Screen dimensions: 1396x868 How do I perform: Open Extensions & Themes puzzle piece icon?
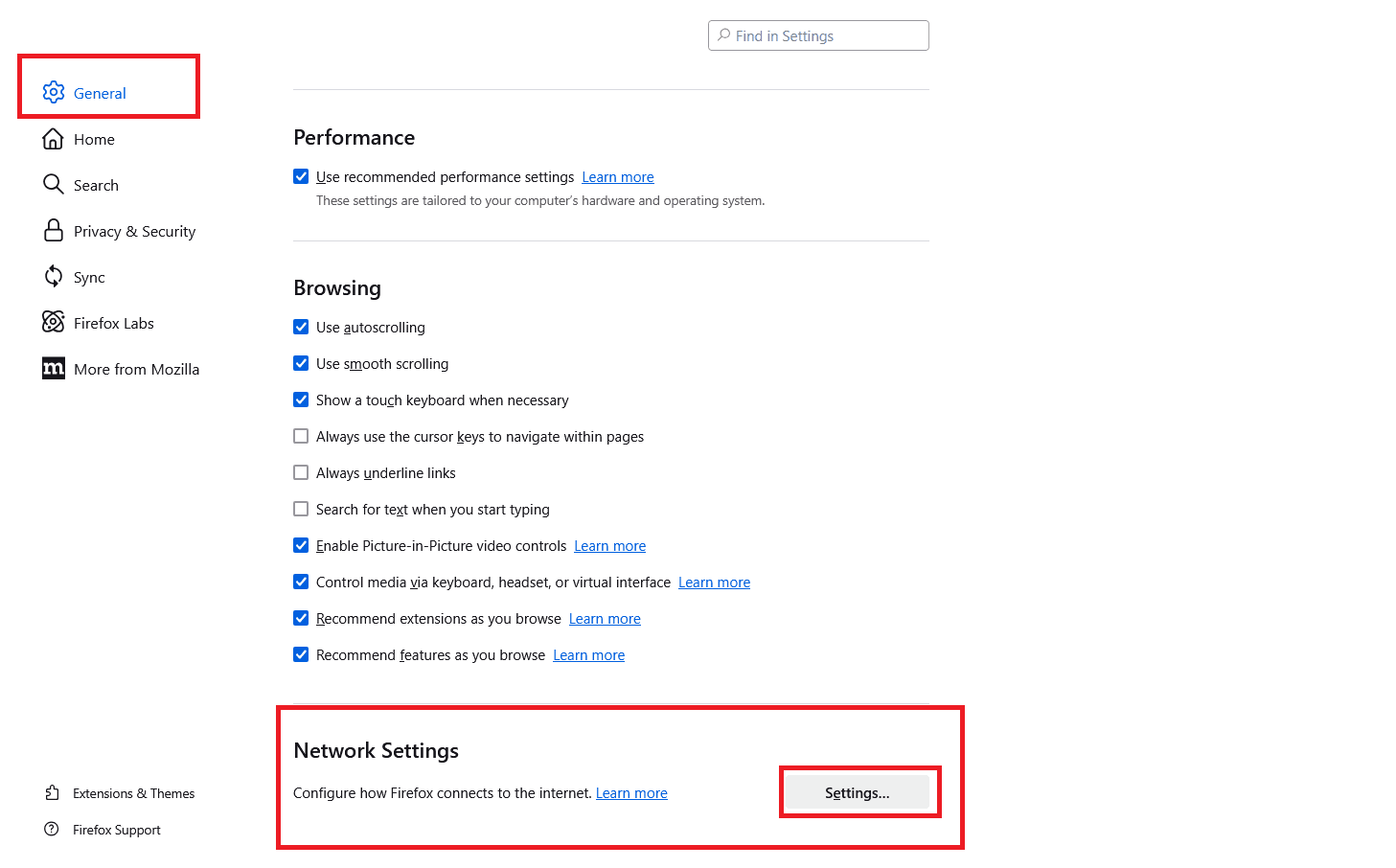[x=53, y=792]
